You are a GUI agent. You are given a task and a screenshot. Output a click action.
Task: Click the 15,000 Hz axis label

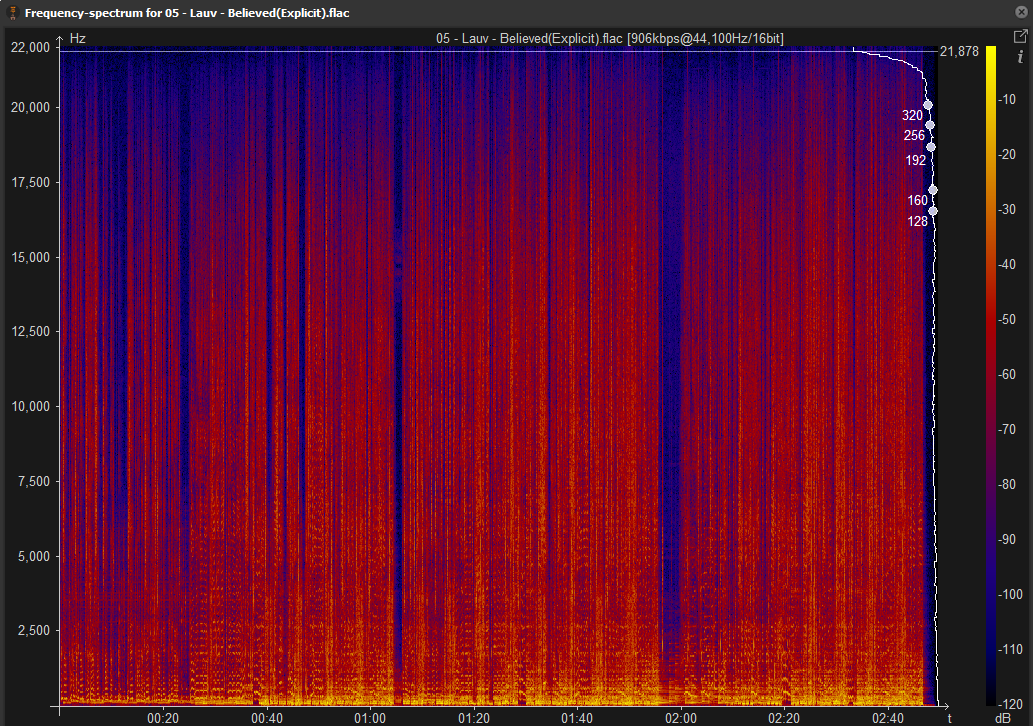(x=31, y=257)
